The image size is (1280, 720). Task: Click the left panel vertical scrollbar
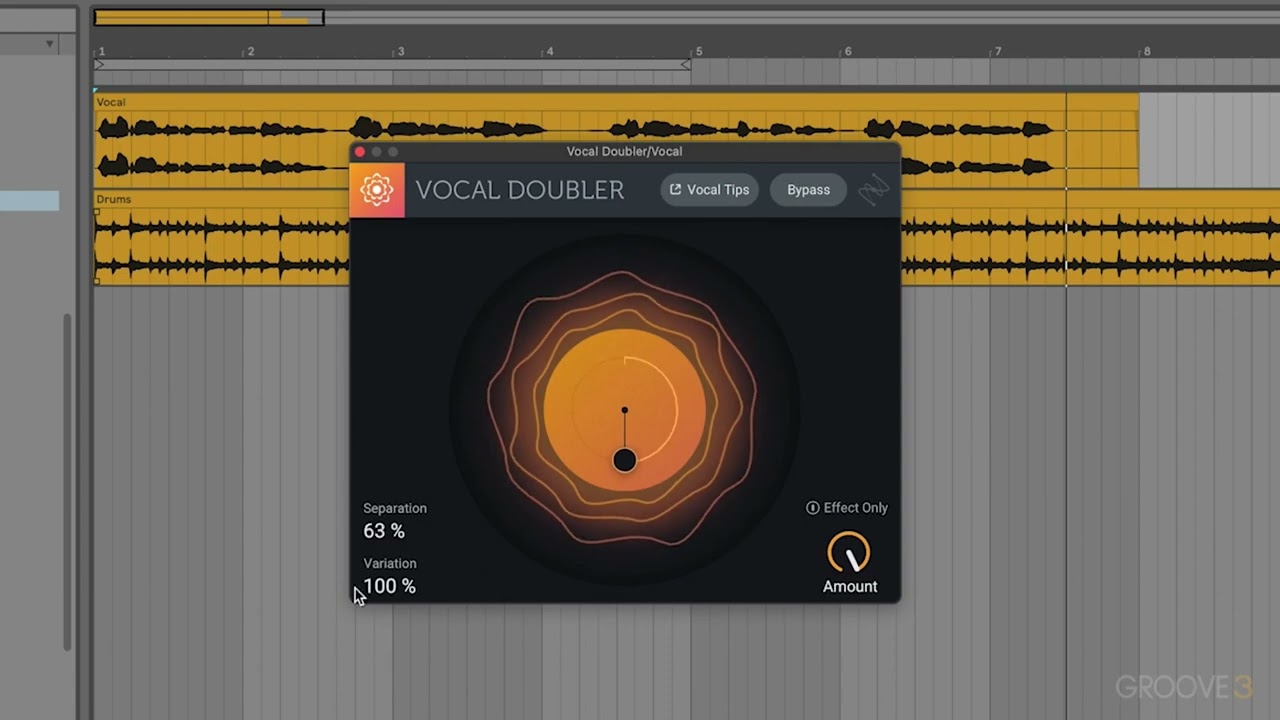(x=68, y=480)
